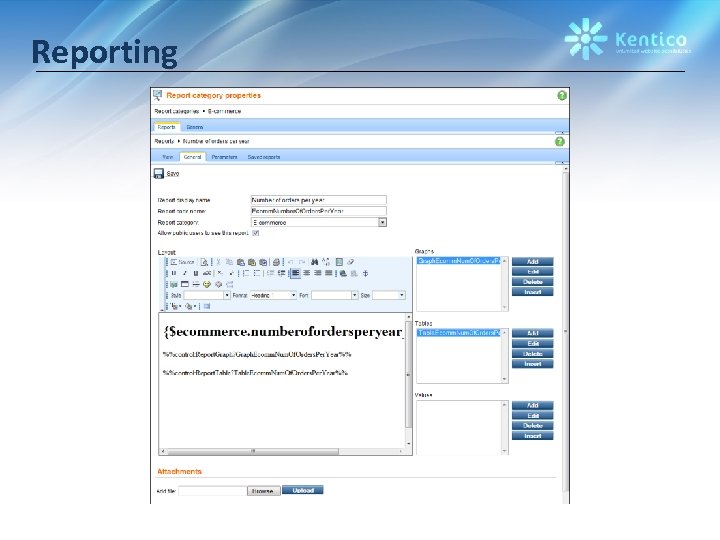720x540 pixels.
Task: Open help for Report category properties
Action: (x=562, y=96)
